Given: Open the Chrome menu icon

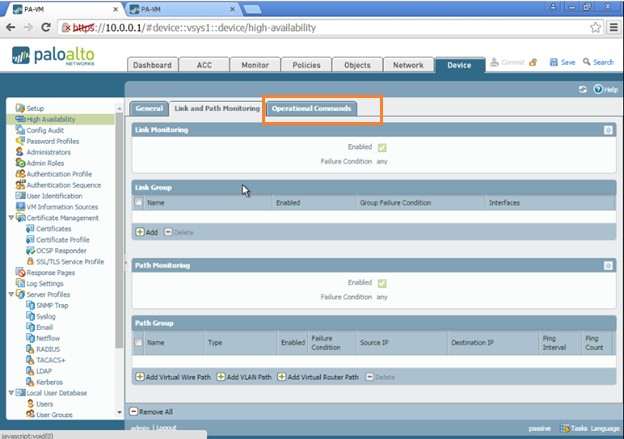Looking at the screenshot, I should coord(612,27).
